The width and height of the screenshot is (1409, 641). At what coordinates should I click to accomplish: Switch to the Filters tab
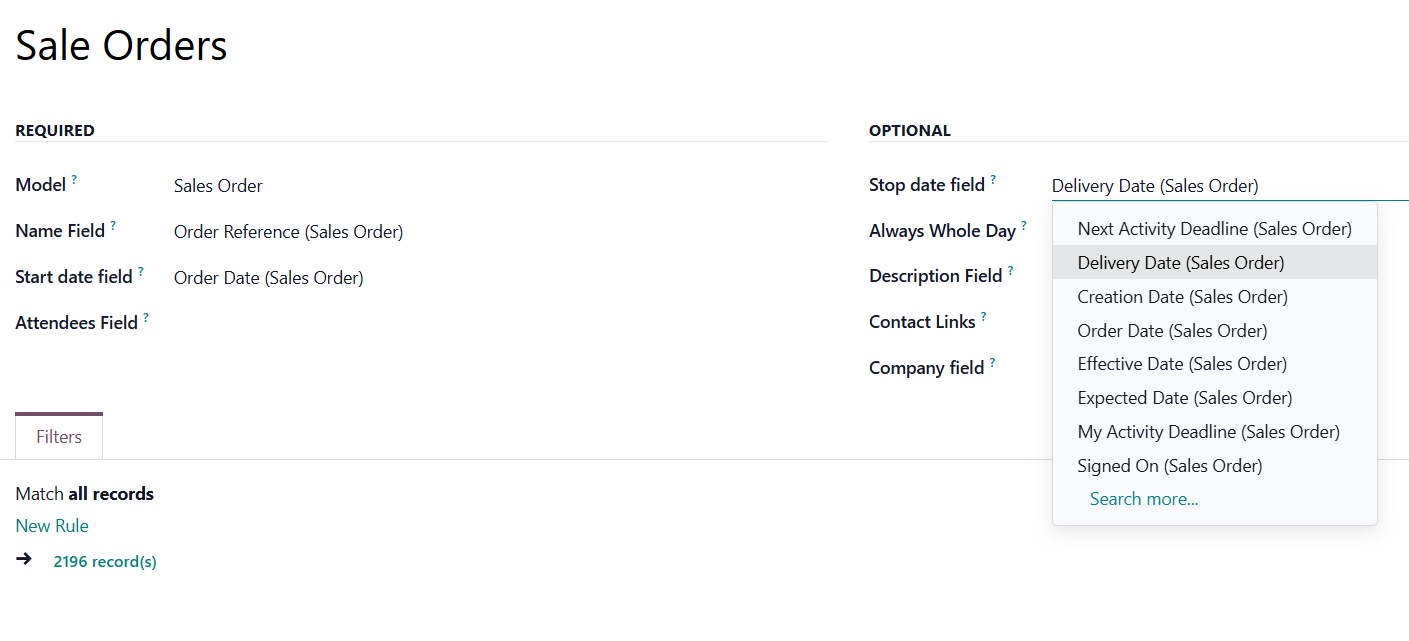[59, 437]
